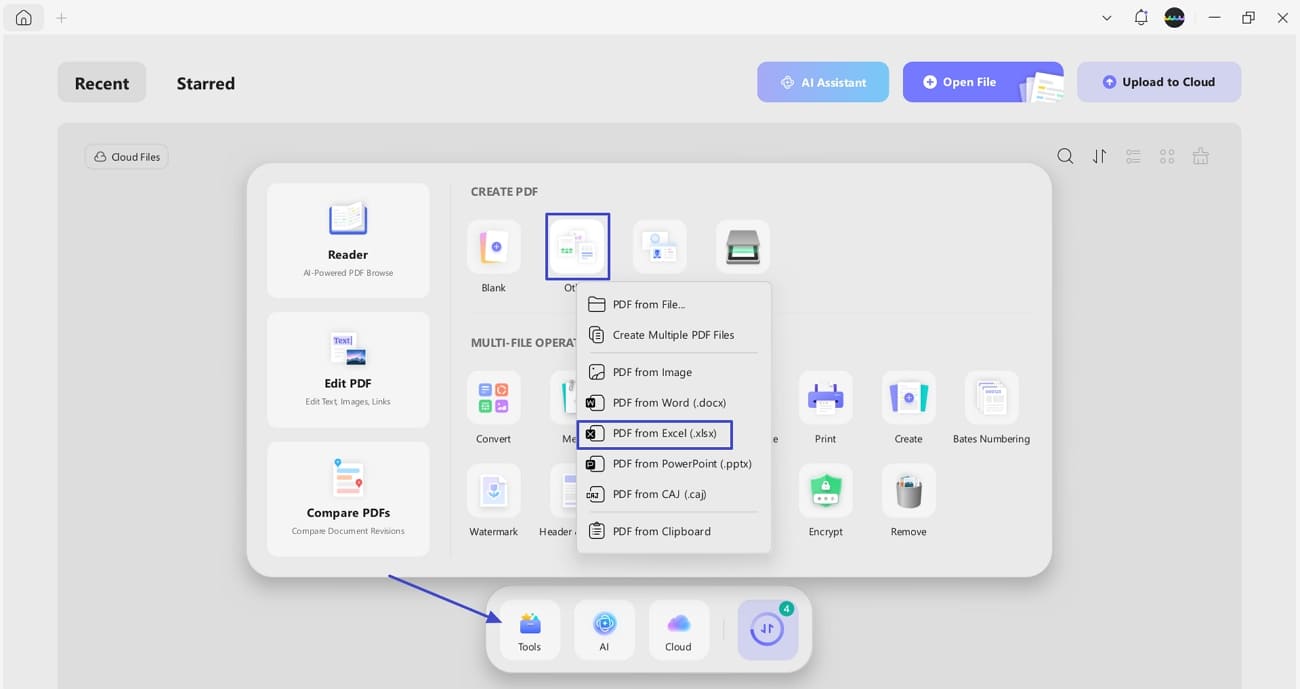Open the Watermark tool
The width and height of the screenshot is (1300, 689).
[x=494, y=491]
